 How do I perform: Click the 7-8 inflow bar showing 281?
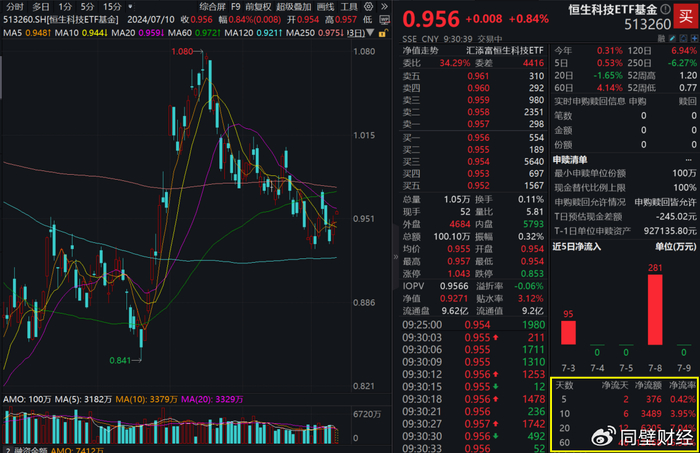[655, 309]
